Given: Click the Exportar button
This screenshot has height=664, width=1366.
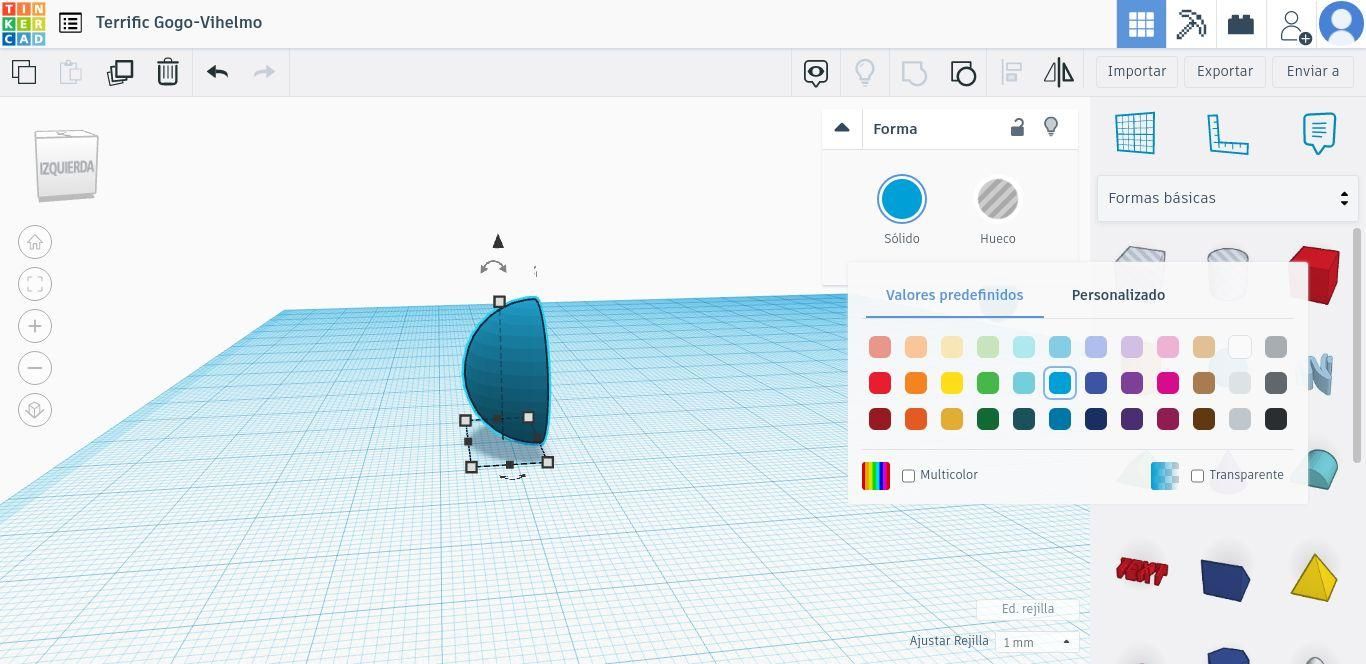Looking at the screenshot, I should tap(1225, 71).
